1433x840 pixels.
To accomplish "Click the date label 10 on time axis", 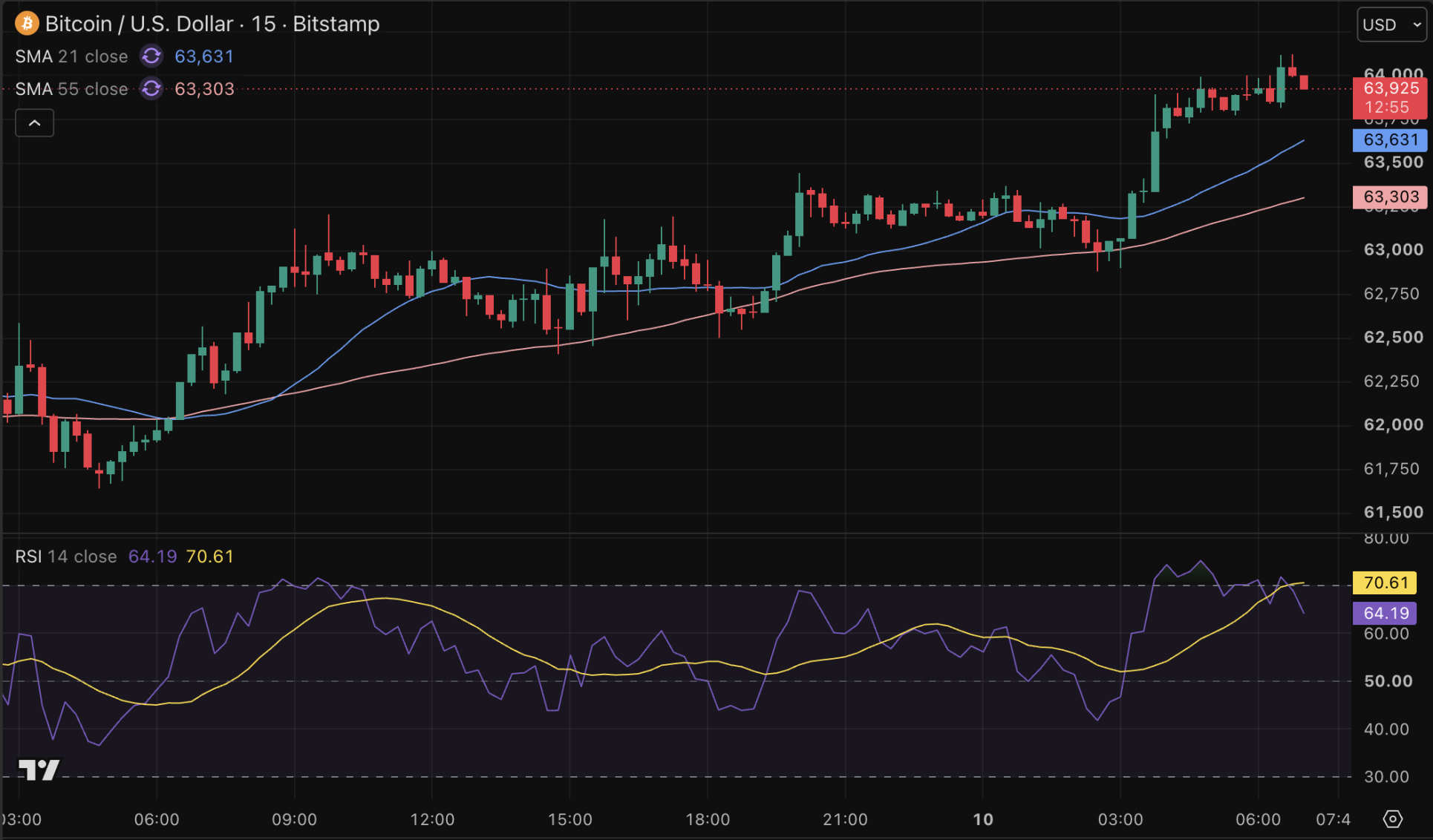I will 983,819.
